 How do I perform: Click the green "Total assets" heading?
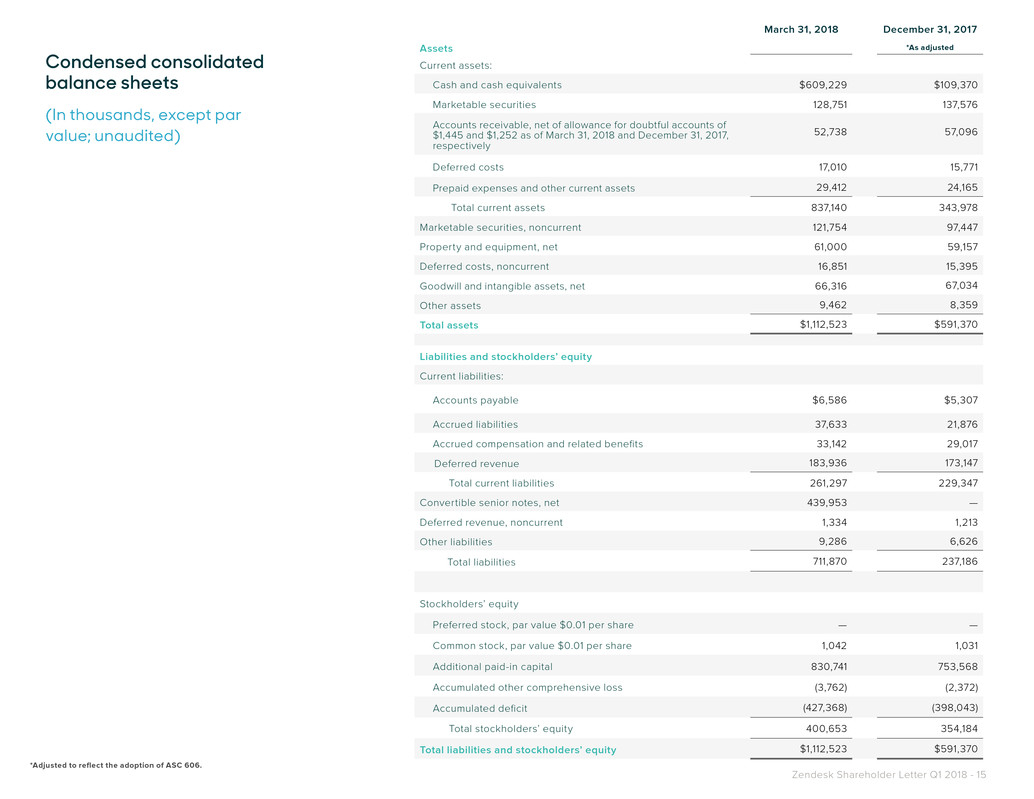point(448,325)
